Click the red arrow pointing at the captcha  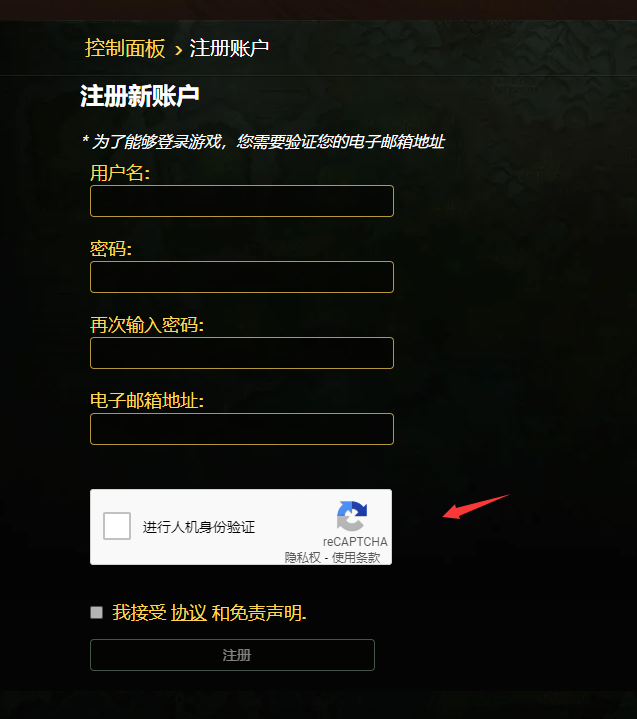pos(476,506)
